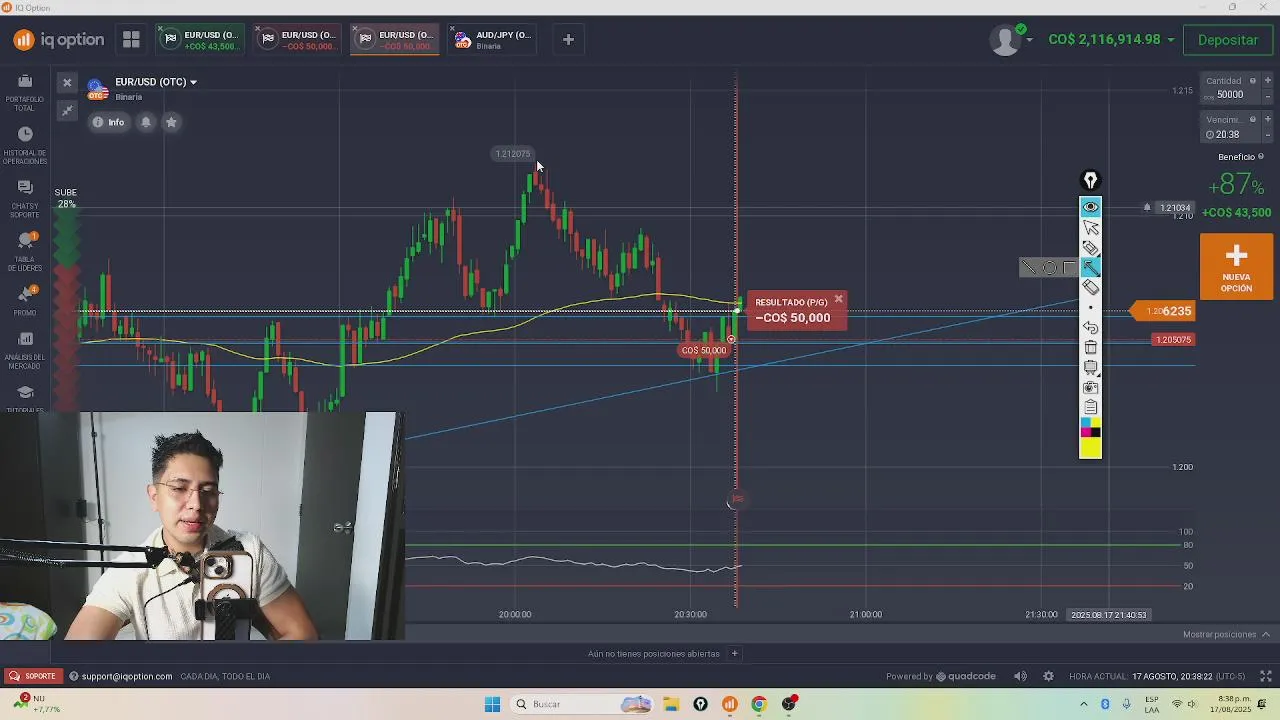Choose rectangle shape in drawing flyout
This screenshot has height=720, width=1280.
(x=1068, y=267)
